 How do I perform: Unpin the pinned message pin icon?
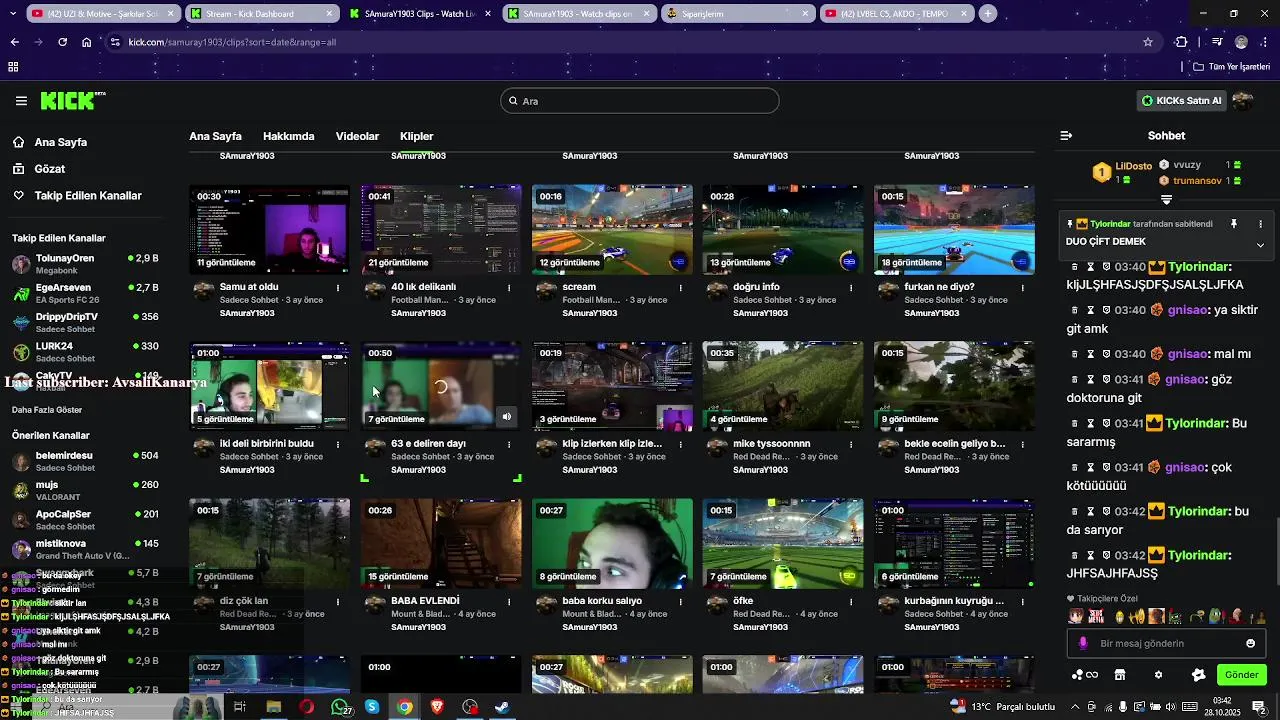(x=1234, y=224)
